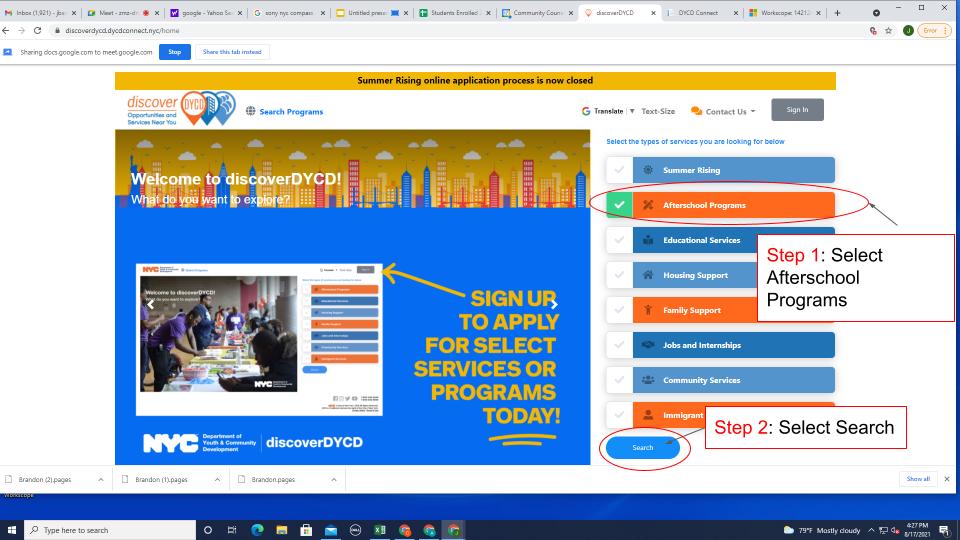Switch to the Gmail Inbox tab
This screenshot has width=960, height=540.
point(40,12)
